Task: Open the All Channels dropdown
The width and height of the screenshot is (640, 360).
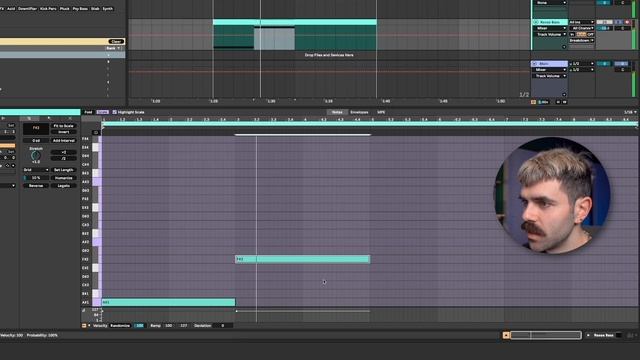Action: (582, 28)
